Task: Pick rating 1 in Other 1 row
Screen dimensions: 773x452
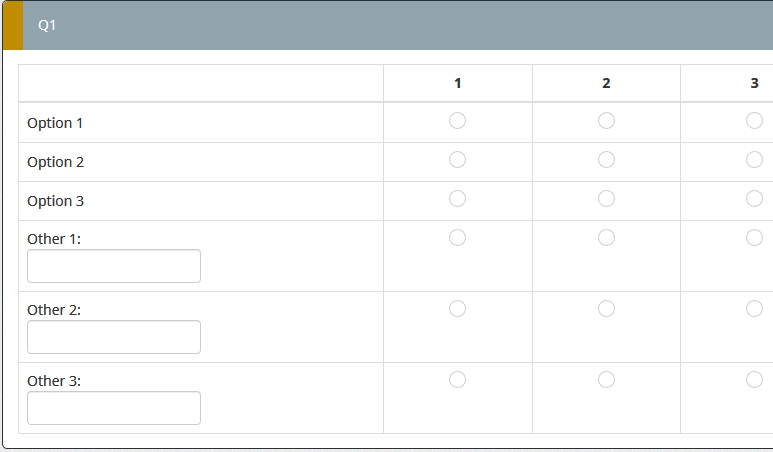Action: pyautogui.click(x=457, y=238)
